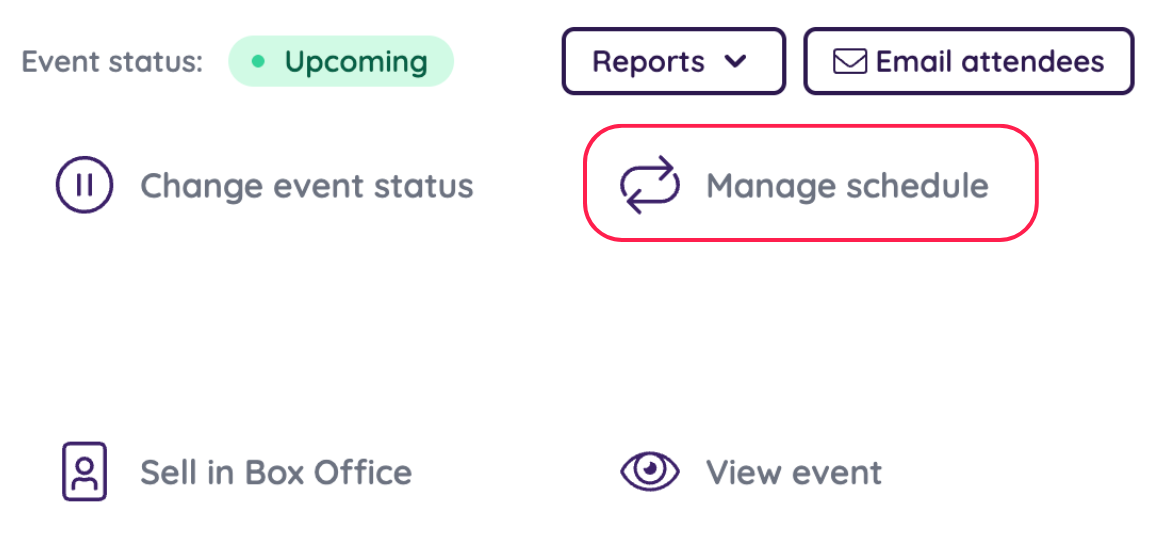Open the Reports dropdown menu
This screenshot has height=546, width=1166.
pyautogui.click(x=673, y=62)
